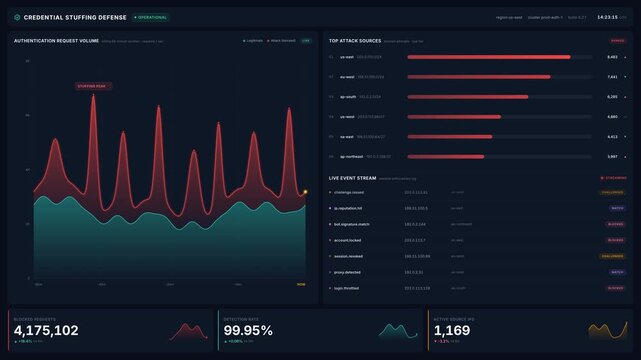641x360 pixels.
Task: Click the eu-west attack volume bar
Action: [479, 77]
